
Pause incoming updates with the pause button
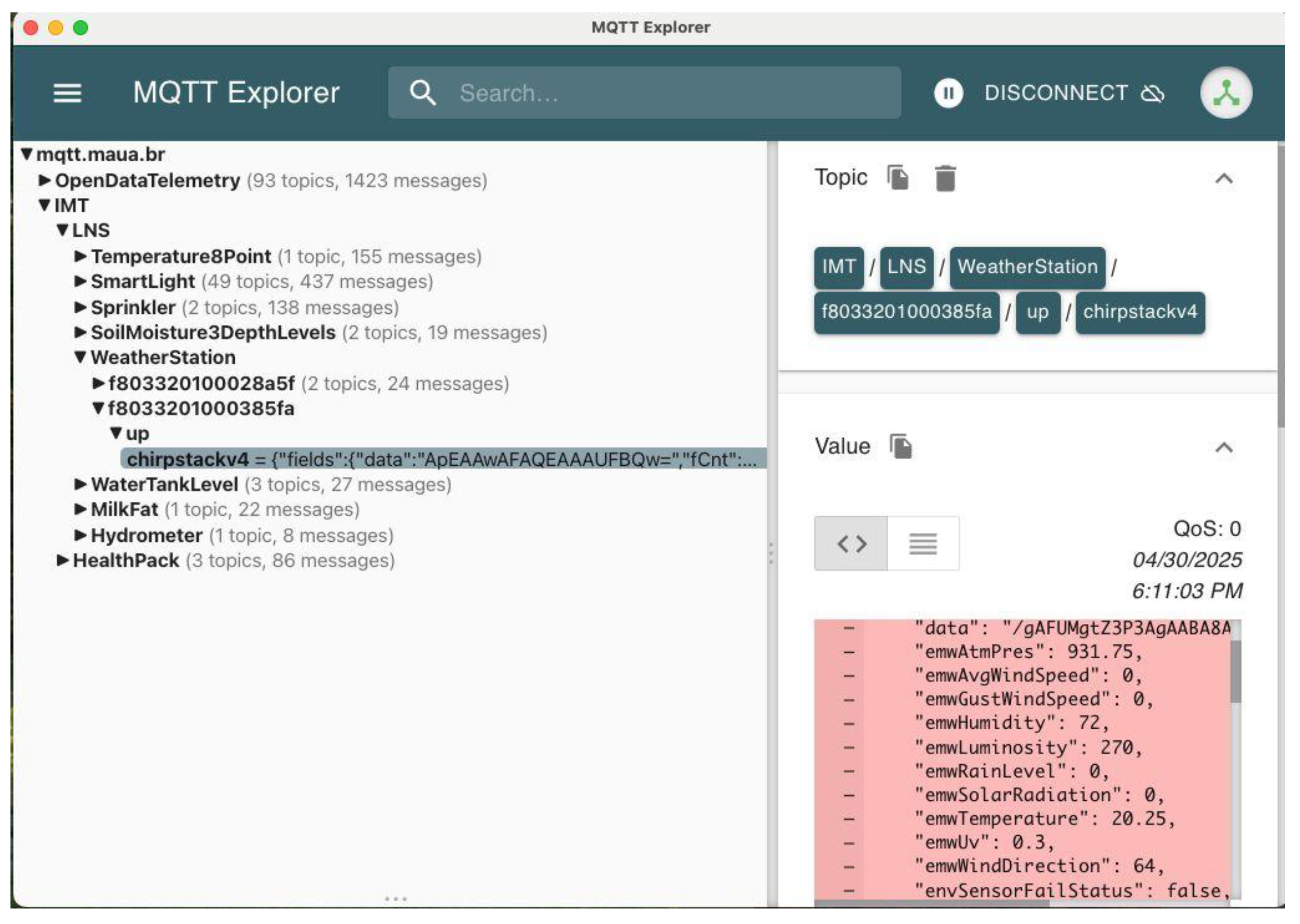948,93
